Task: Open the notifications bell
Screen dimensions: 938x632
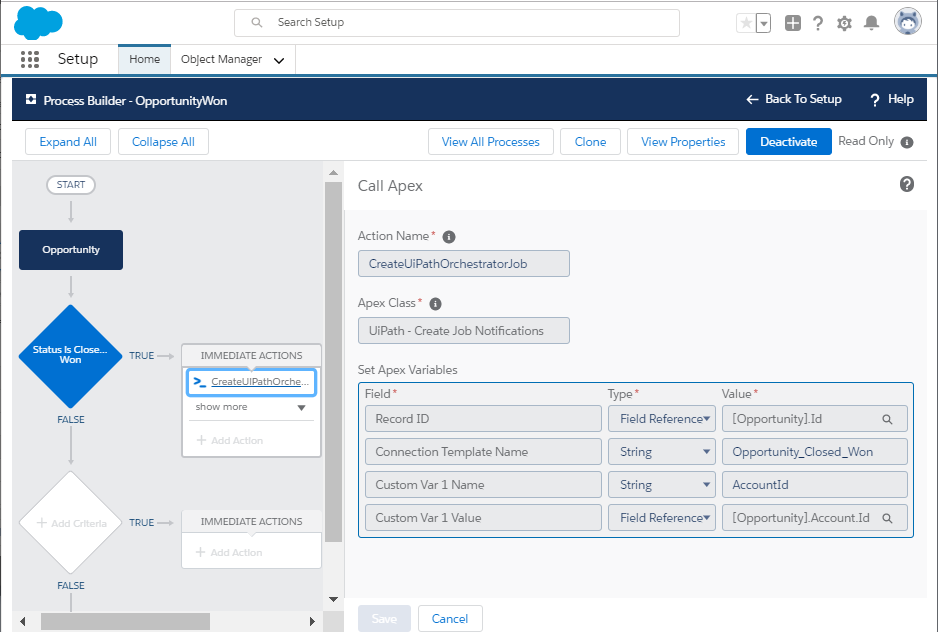Action: [869, 21]
